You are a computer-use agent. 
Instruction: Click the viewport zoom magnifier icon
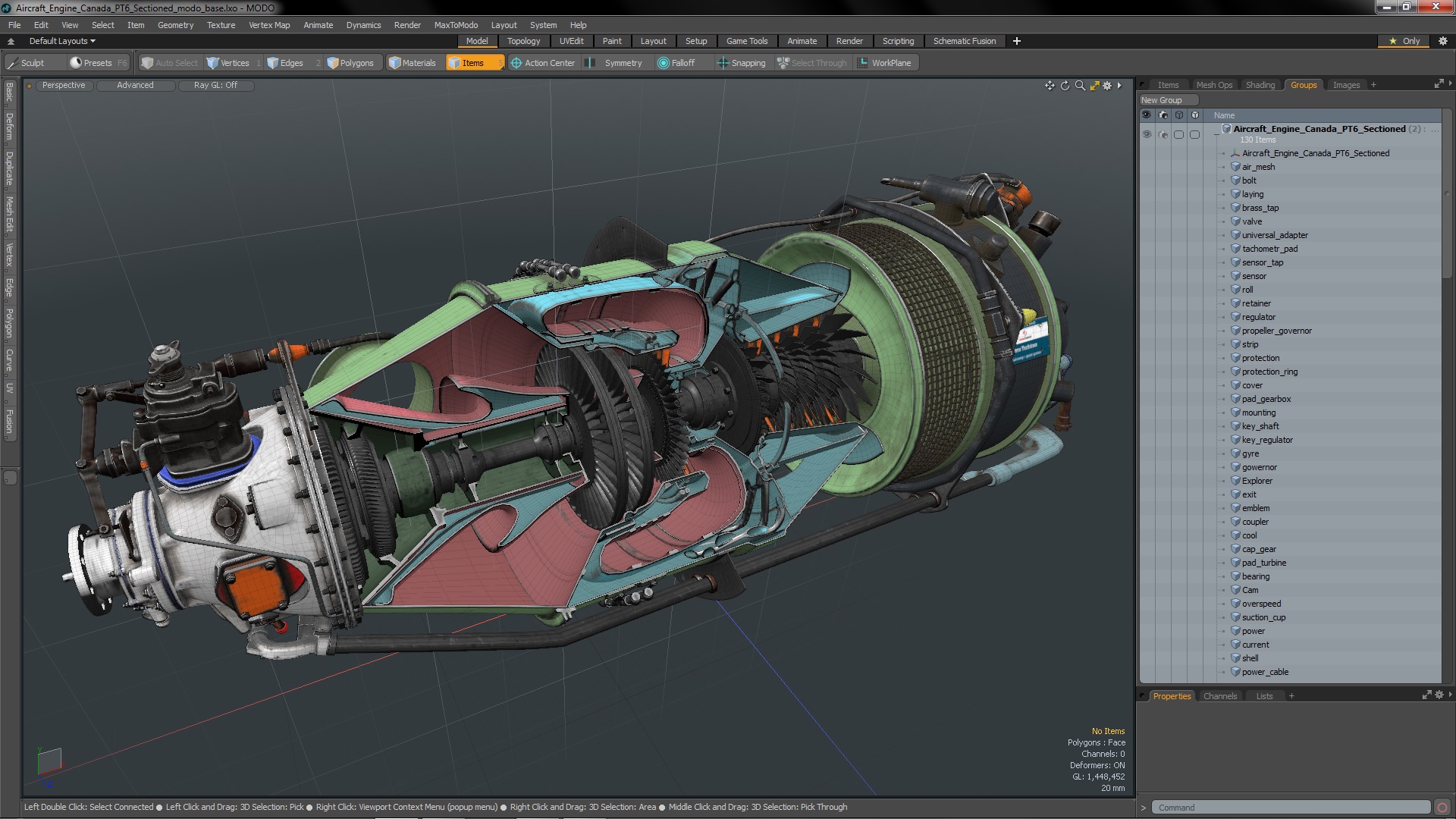point(1080,86)
